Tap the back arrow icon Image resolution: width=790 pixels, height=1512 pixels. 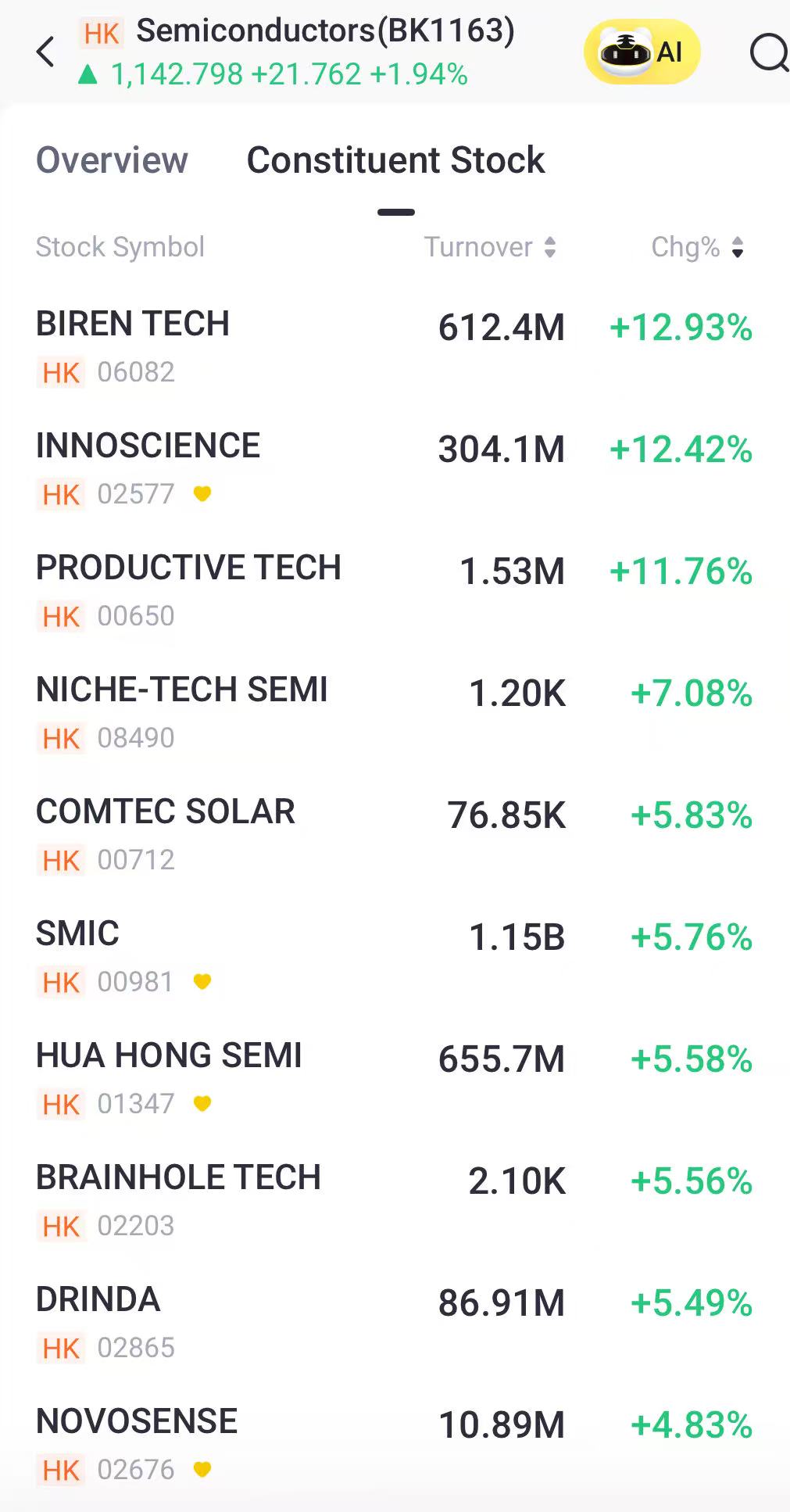[46, 52]
